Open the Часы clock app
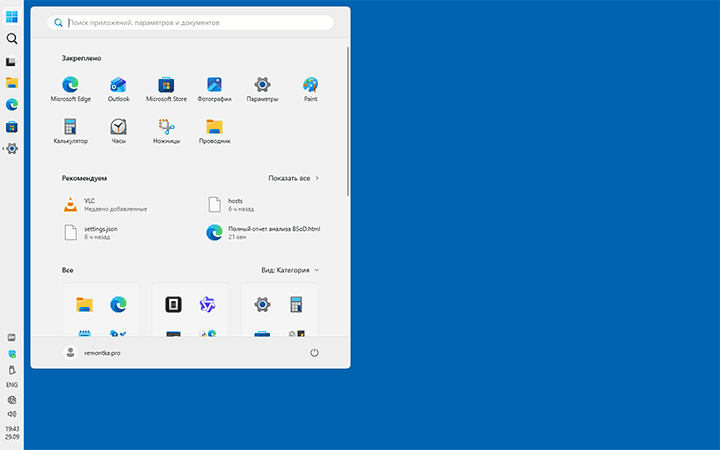The image size is (720, 450). click(x=118, y=131)
